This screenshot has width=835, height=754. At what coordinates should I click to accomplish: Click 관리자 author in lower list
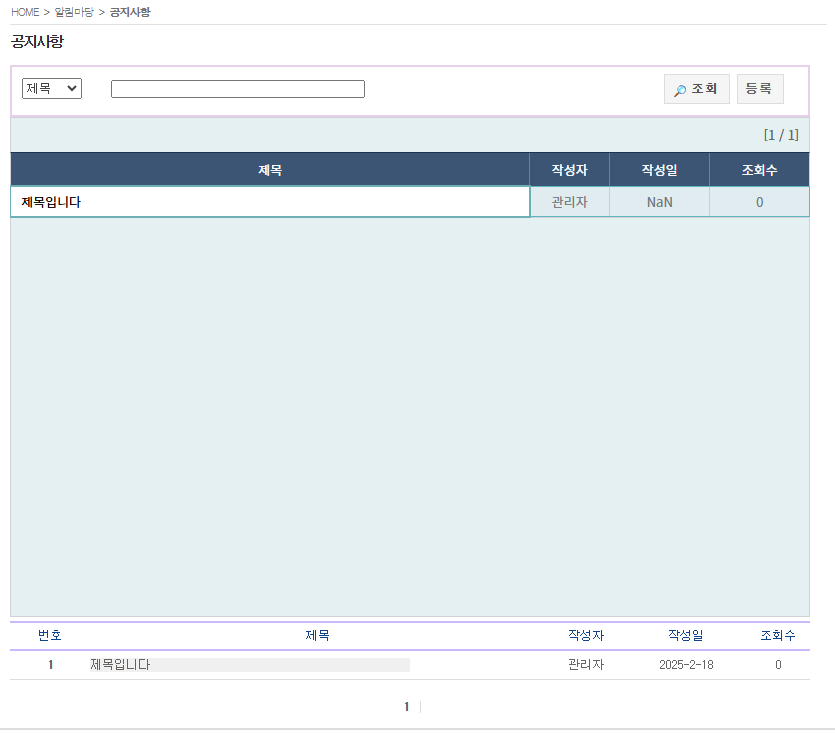[586, 665]
